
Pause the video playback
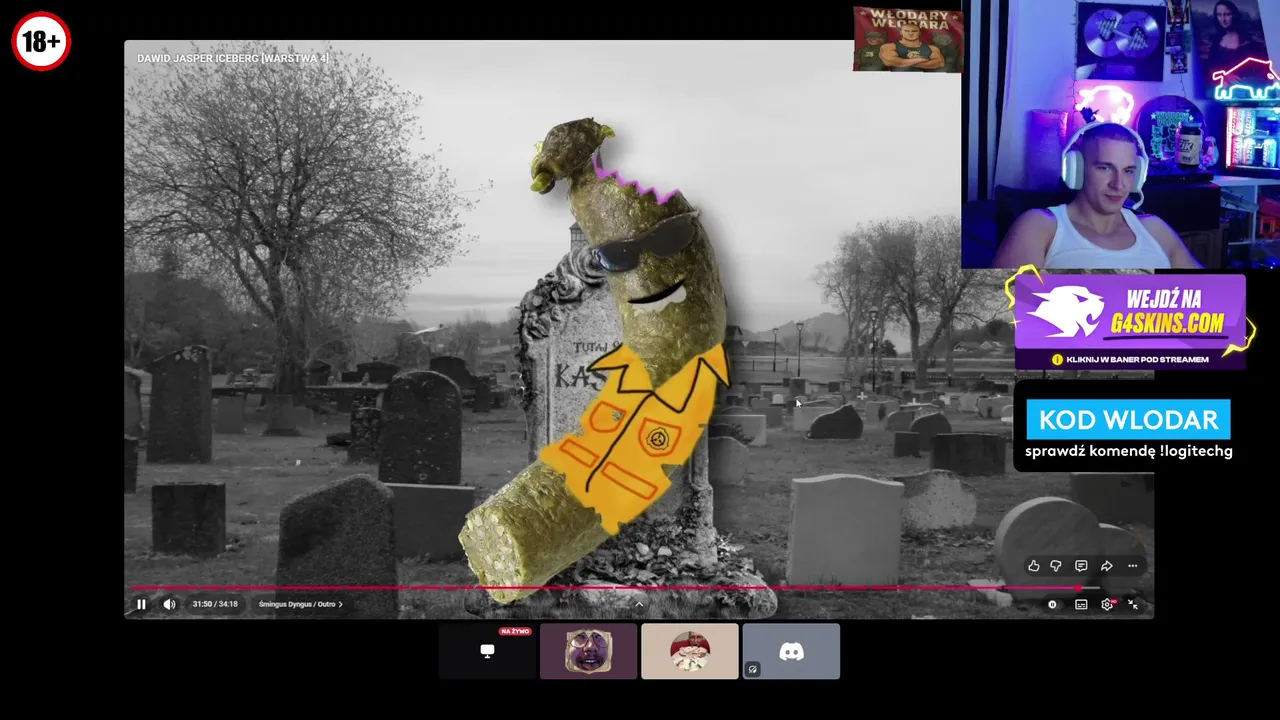click(x=141, y=604)
